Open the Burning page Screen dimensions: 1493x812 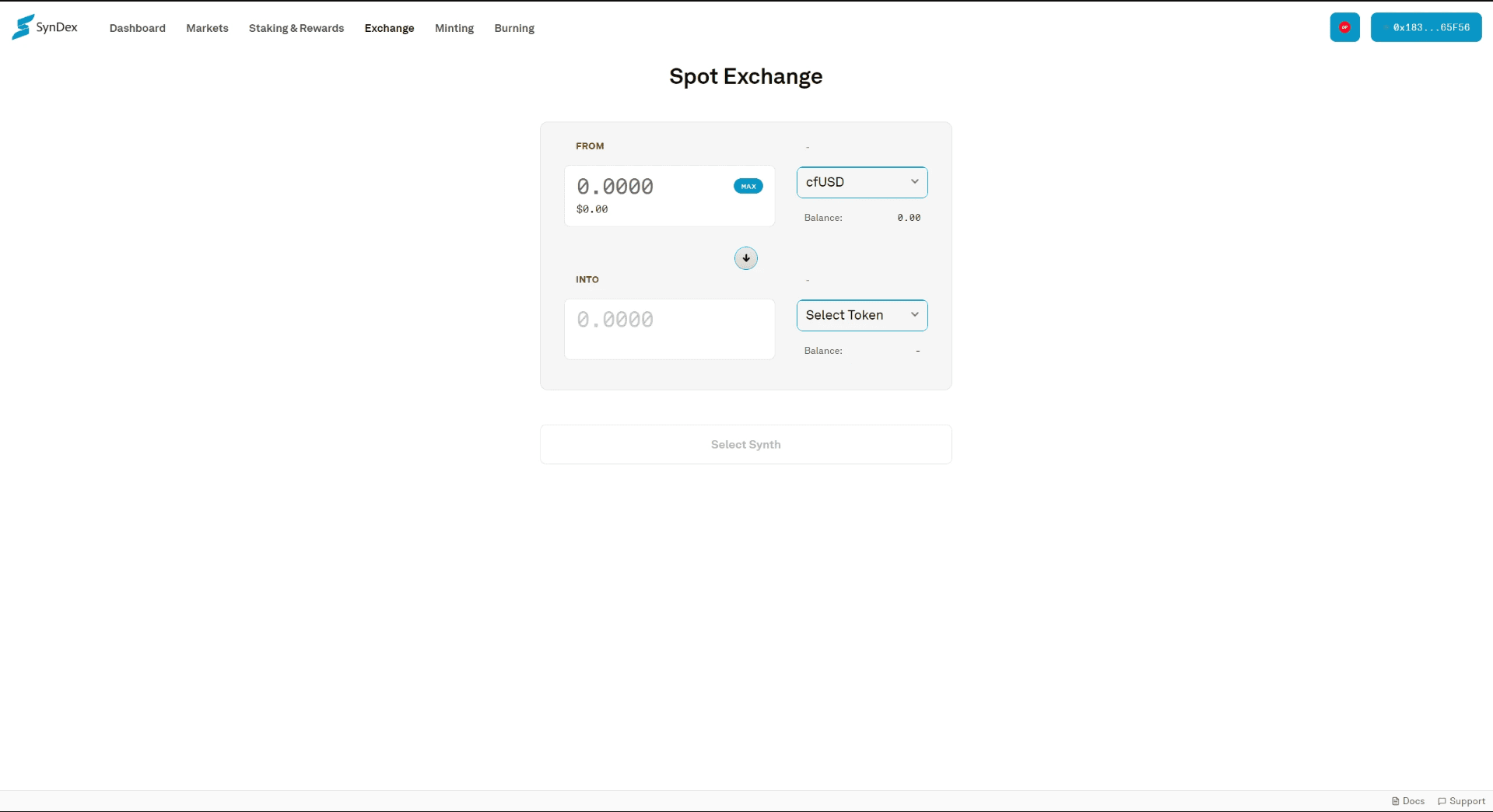pos(513,28)
